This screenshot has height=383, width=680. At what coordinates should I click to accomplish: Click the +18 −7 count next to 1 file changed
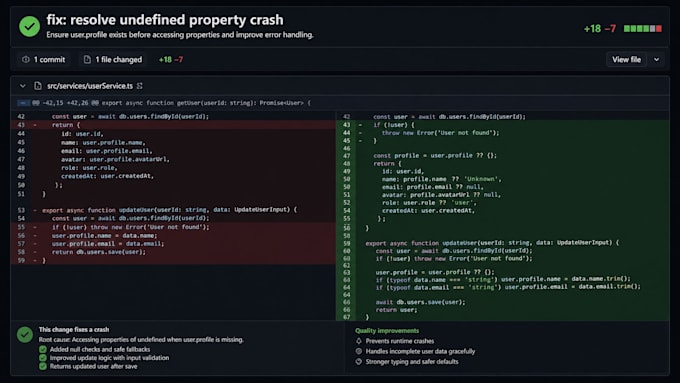point(171,59)
